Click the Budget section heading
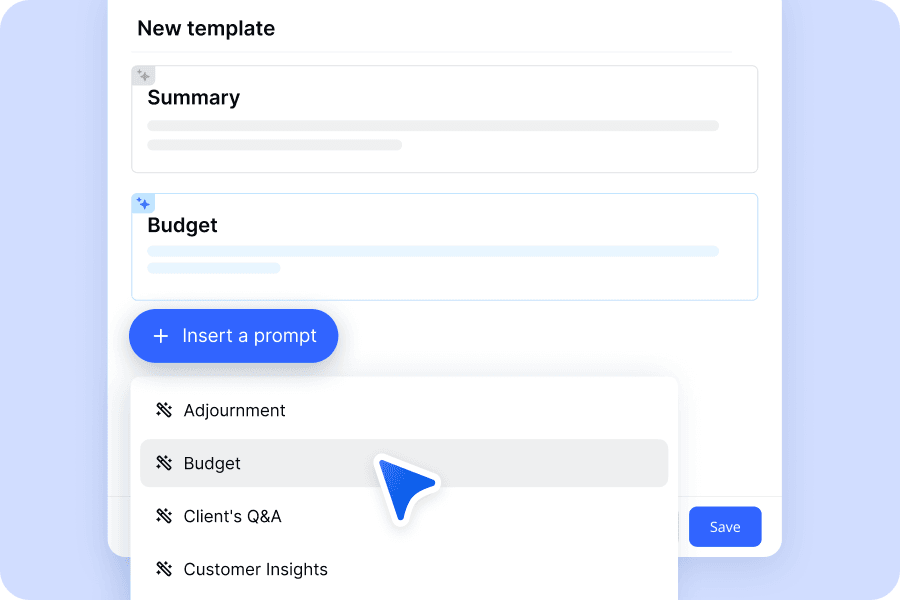900x600 pixels. (183, 225)
